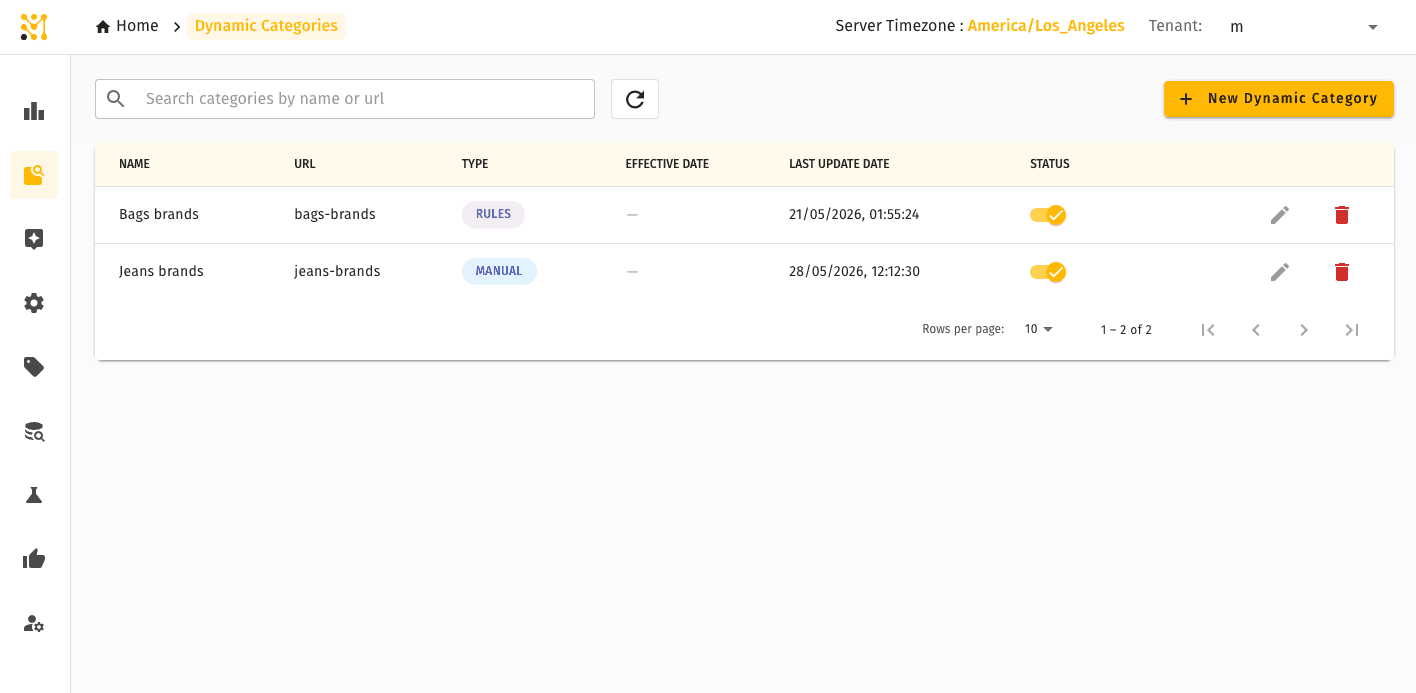Go to next page of results
Viewport: 1416px width, 693px height.
pos(1304,330)
